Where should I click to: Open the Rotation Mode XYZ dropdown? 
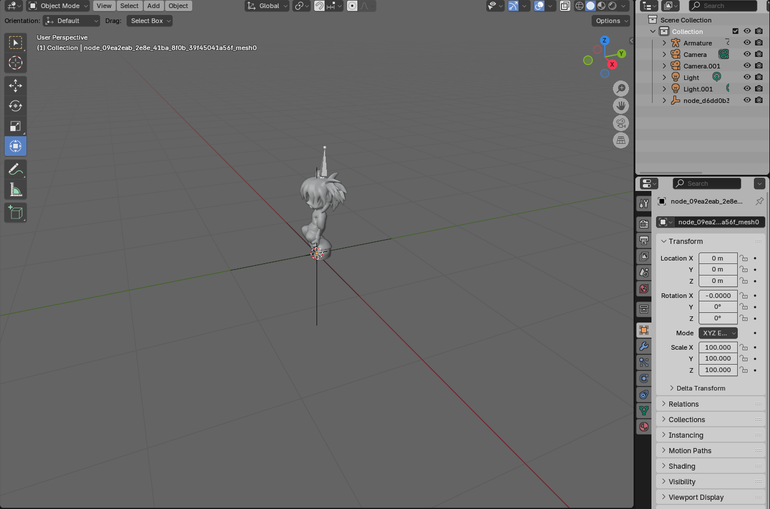pyautogui.click(x=718, y=333)
